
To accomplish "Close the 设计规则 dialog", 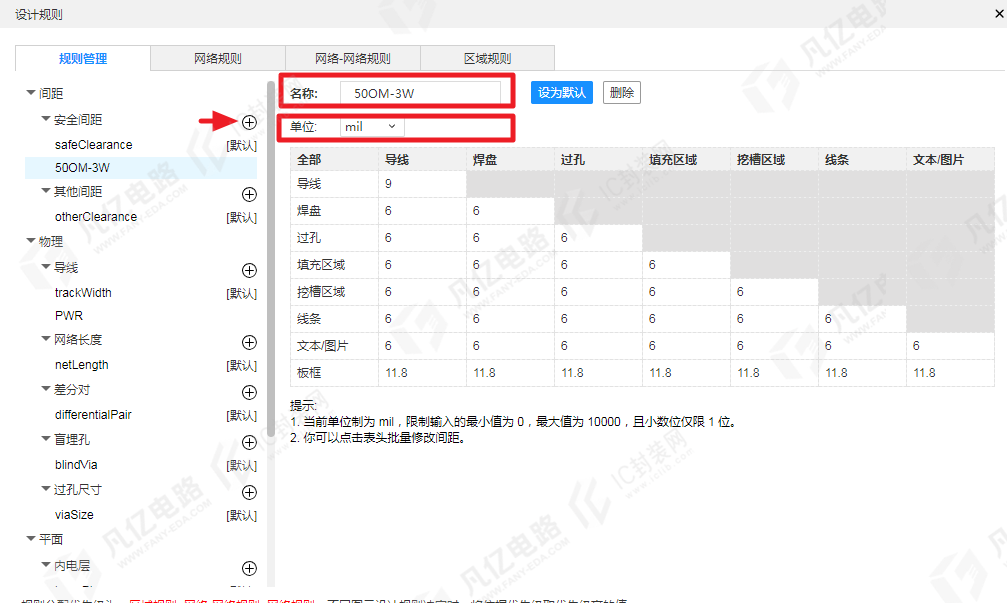I will coord(999,13).
